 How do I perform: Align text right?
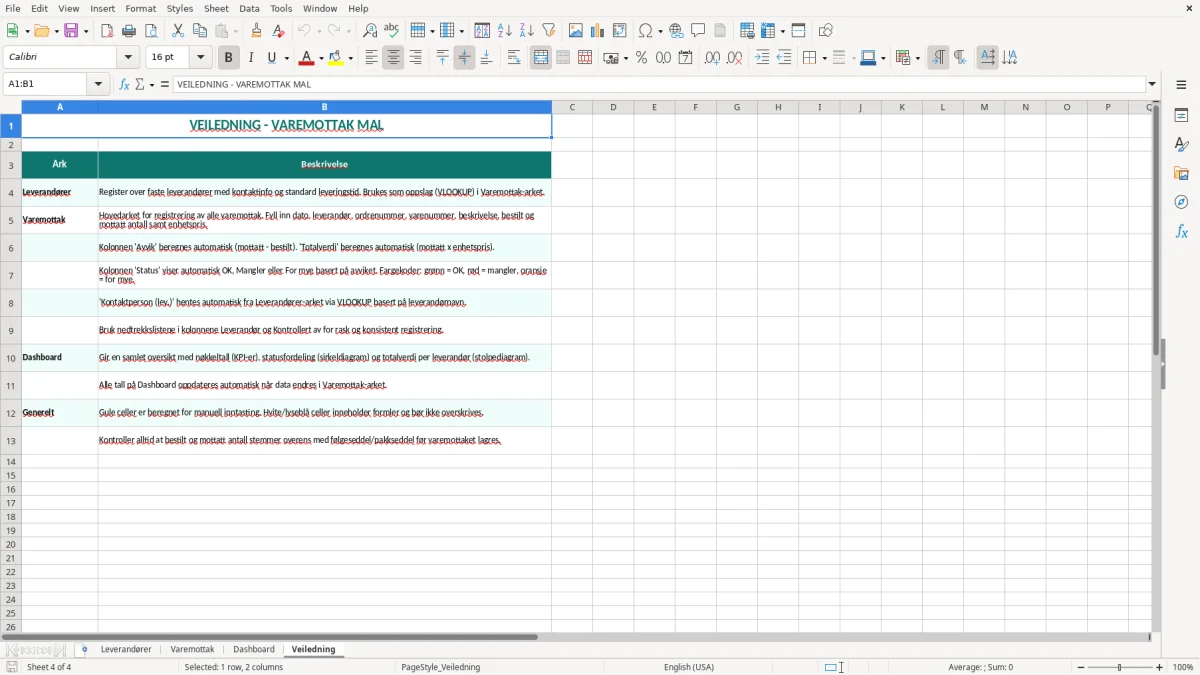(x=415, y=58)
